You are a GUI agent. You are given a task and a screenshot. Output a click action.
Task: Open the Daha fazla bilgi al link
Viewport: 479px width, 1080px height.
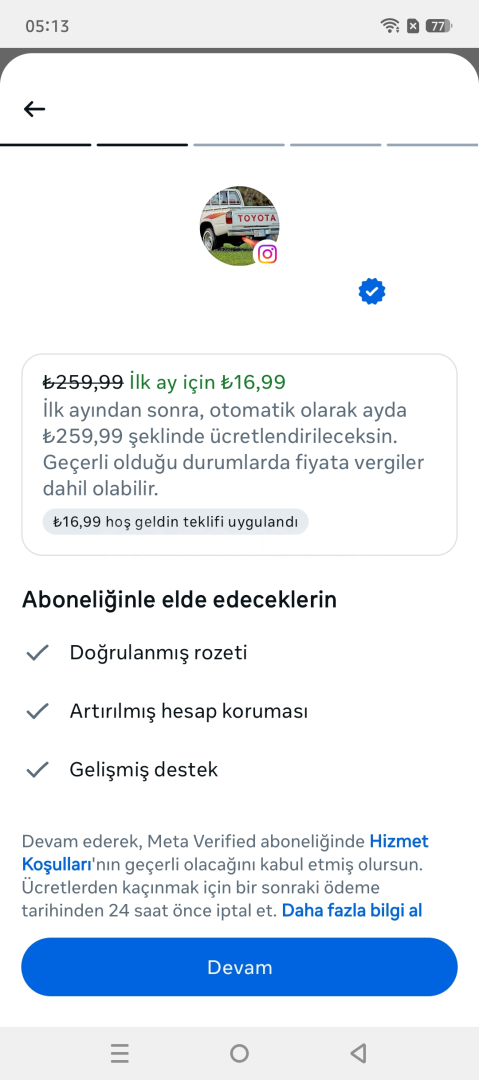pos(351,911)
